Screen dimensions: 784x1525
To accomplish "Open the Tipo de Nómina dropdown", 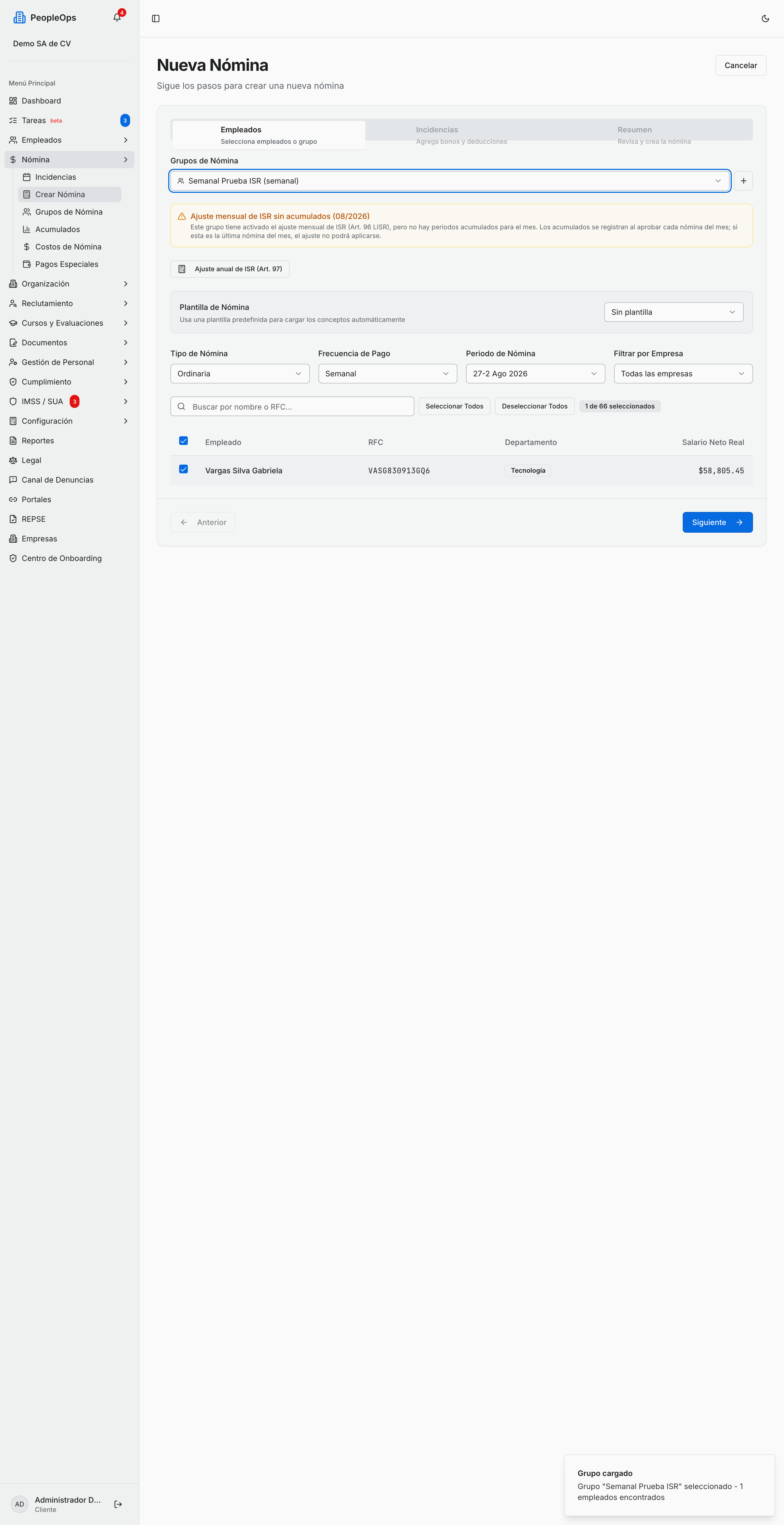I will point(240,374).
